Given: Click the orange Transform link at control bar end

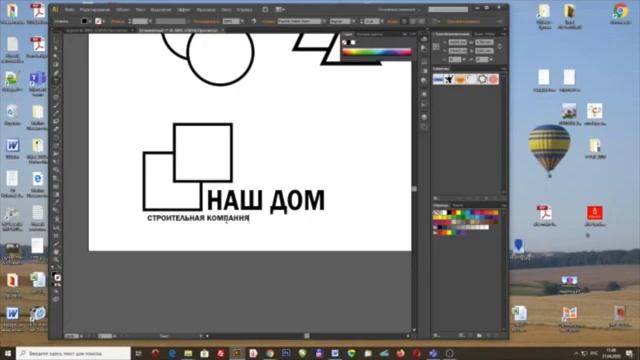Looking at the screenshot, I should 463,21.
